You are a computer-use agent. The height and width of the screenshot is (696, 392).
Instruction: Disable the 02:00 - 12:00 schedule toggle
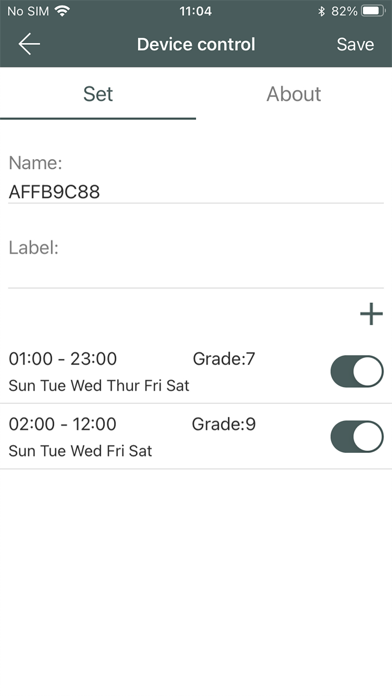click(357, 437)
